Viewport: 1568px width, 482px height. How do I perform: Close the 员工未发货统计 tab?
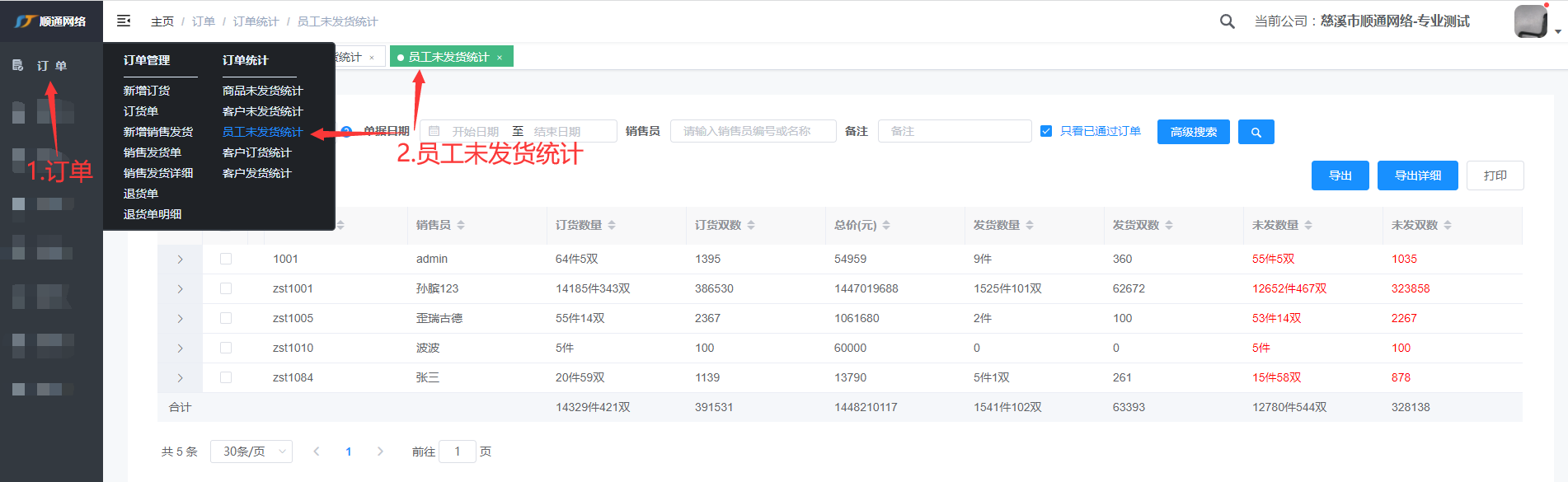[500, 58]
